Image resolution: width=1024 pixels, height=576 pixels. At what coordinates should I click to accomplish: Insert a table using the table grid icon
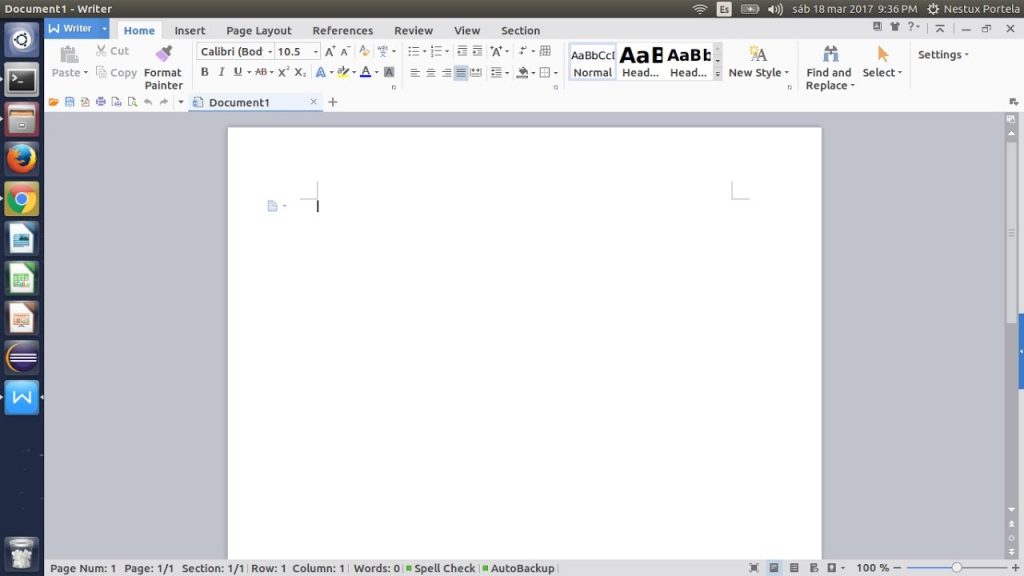tap(543, 50)
